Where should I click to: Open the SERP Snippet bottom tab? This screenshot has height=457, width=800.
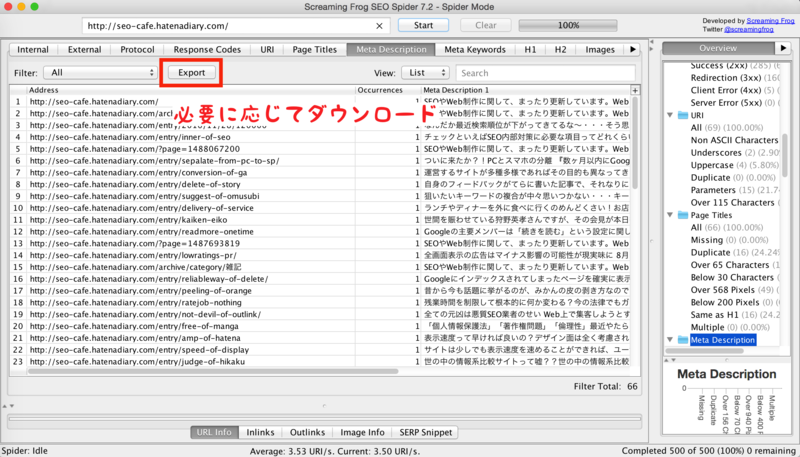(426, 432)
